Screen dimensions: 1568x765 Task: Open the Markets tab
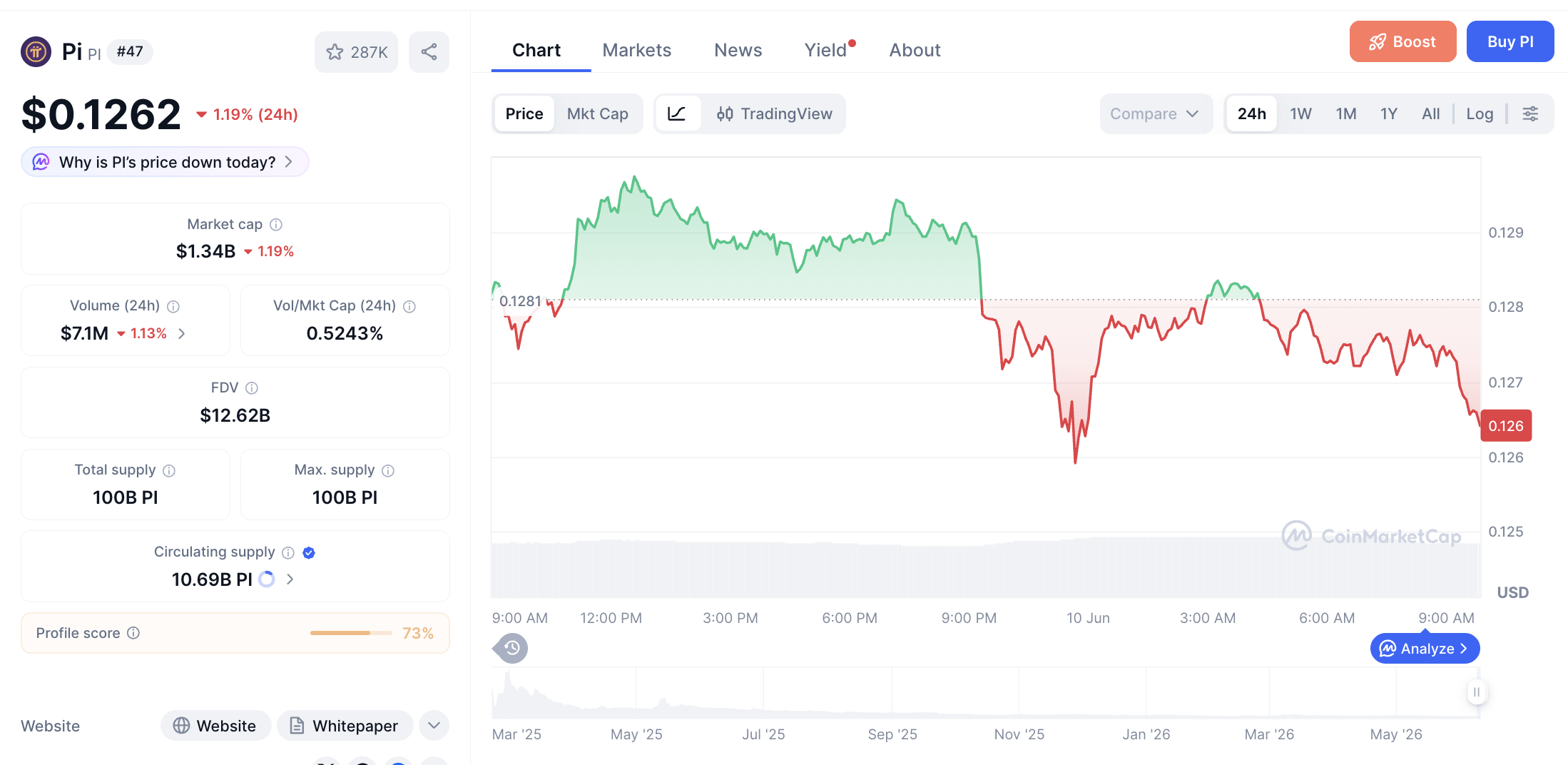(x=637, y=50)
